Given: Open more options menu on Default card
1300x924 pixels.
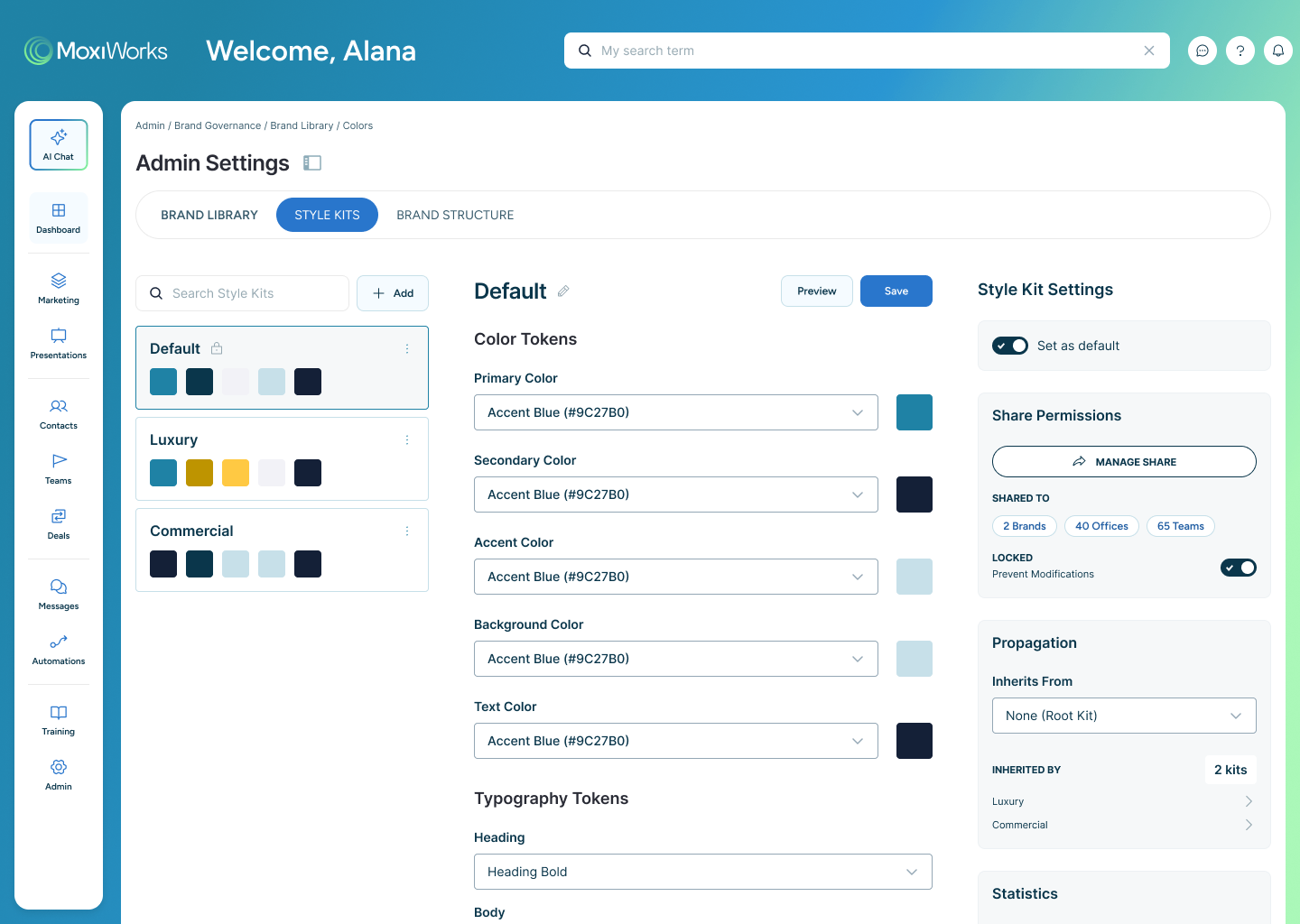Looking at the screenshot, I should pos(407,348).
